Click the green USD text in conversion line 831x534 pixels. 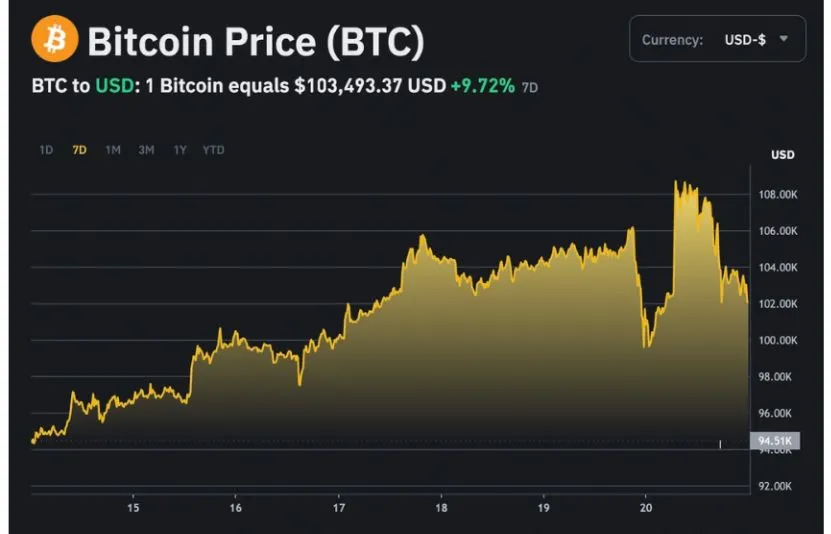(112, 87)
